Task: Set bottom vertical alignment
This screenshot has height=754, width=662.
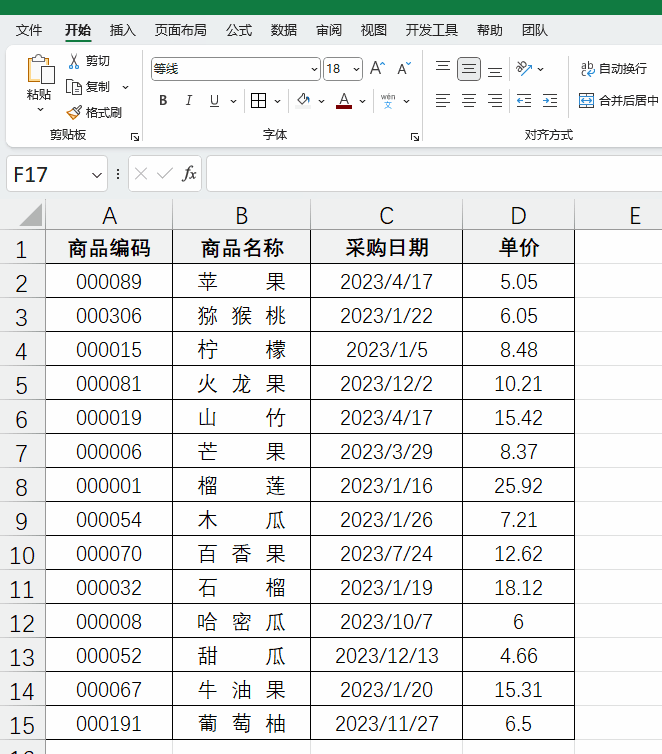Action: click(x=495, y=72)
